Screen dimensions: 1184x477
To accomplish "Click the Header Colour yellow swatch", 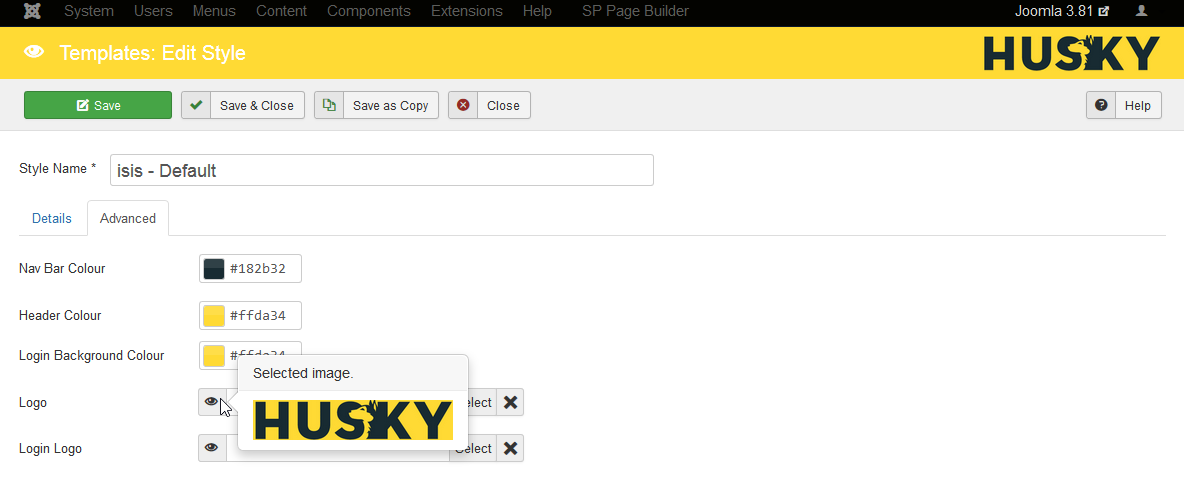I will [214, 316].
